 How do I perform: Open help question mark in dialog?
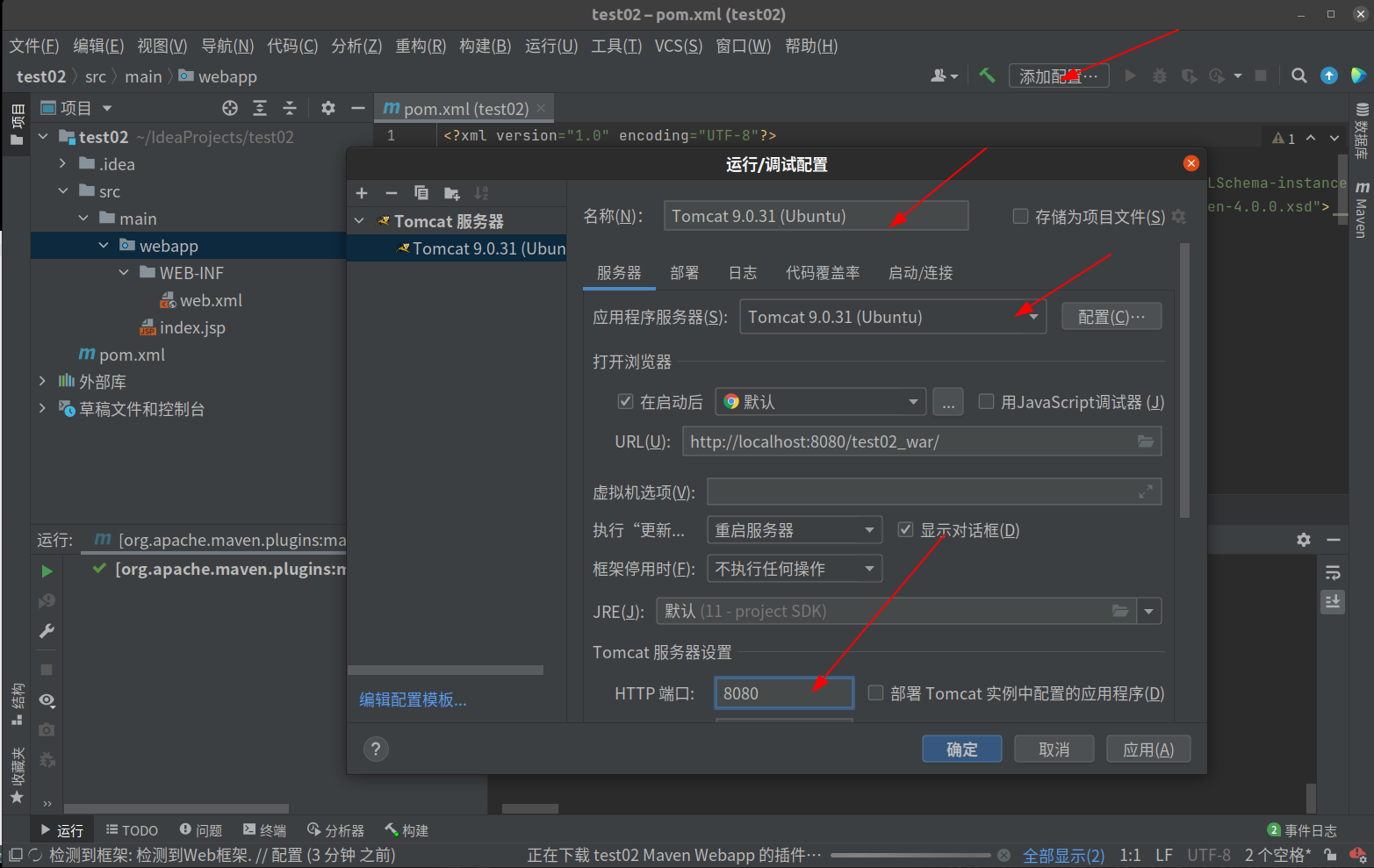click(x=376, y=749)
